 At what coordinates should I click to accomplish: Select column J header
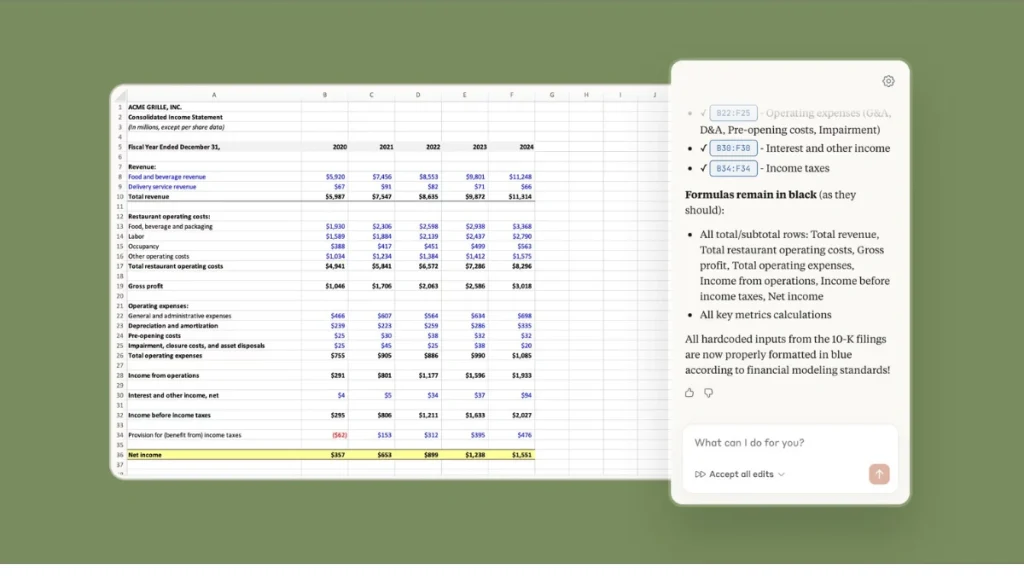click(653, 95)
